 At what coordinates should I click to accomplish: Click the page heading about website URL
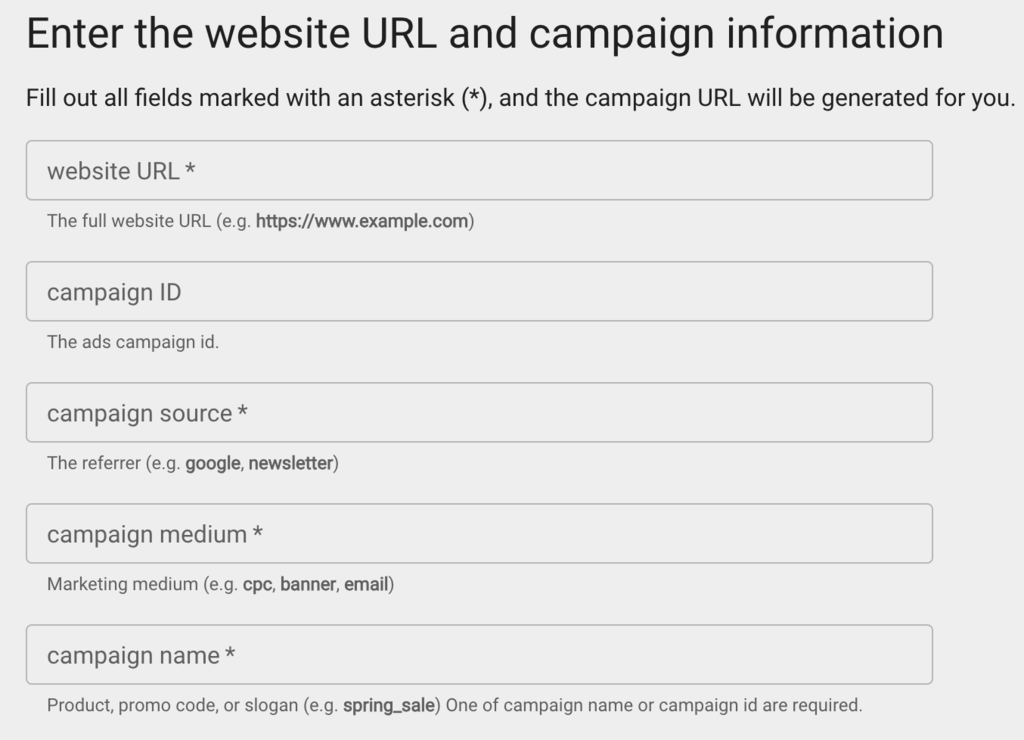[x=484, y=34]
